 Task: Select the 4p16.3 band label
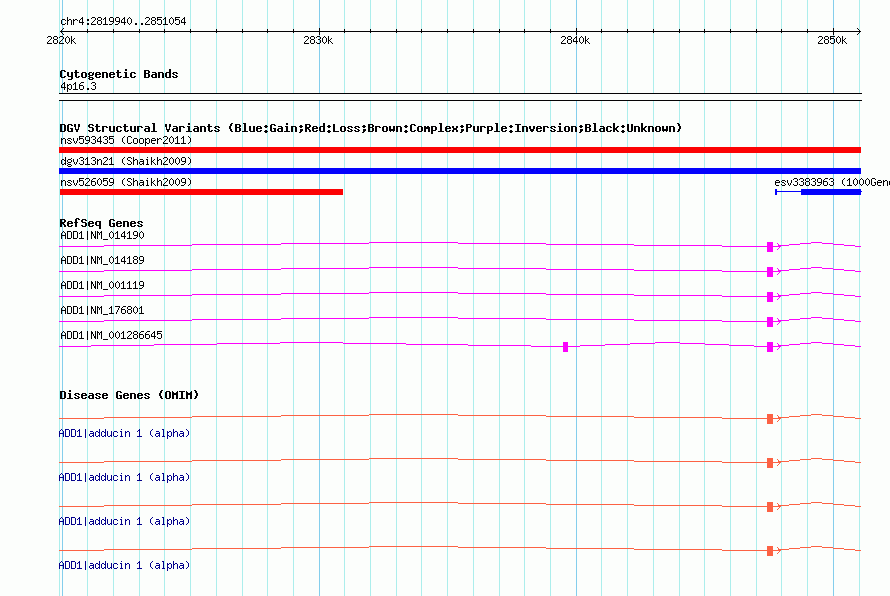[78, 86]
